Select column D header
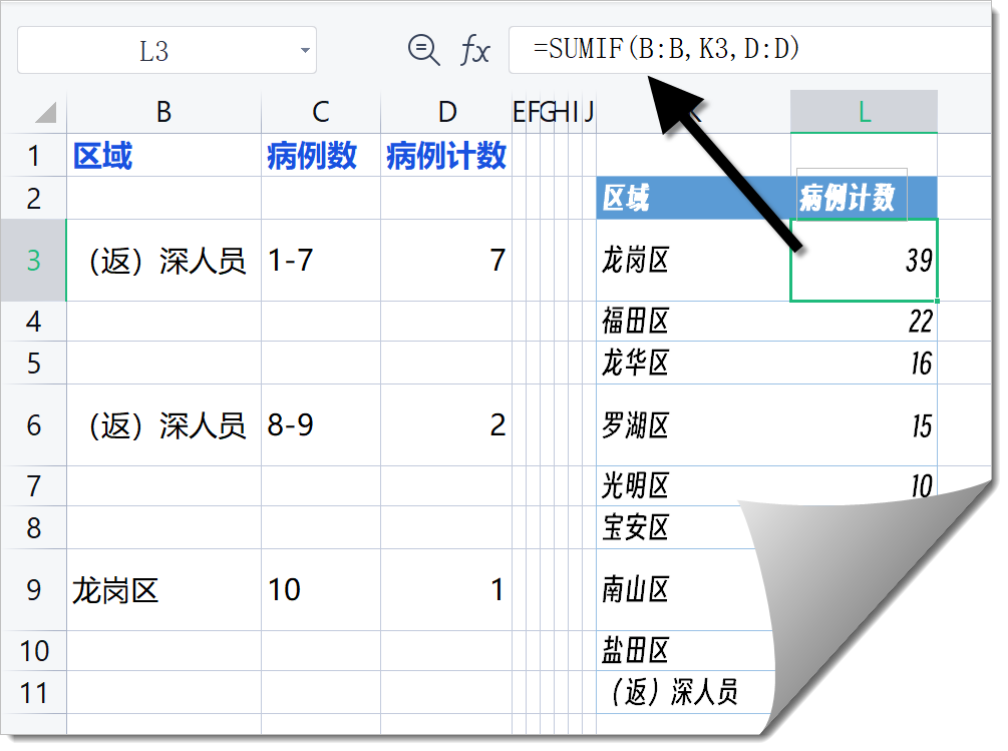 [446, 113]
